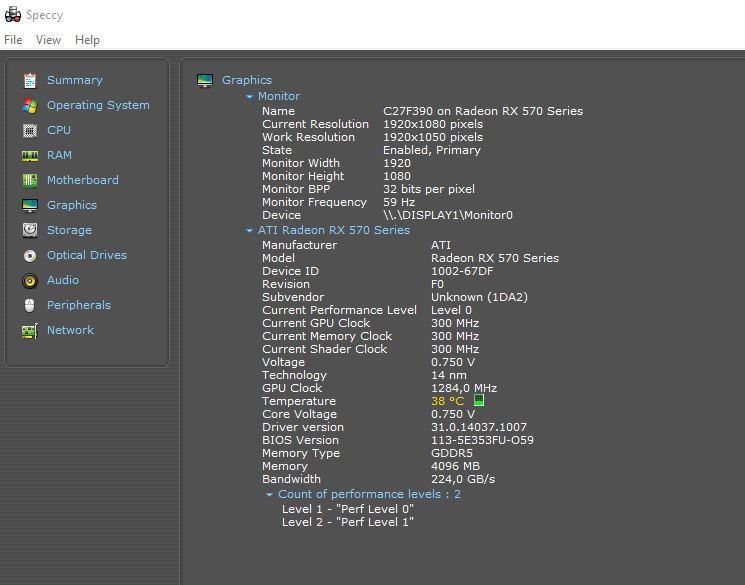Click the Technology 14 nm value
Image resolution: width=745 pixels, height=585 pixels.
(x=449, y=375)
